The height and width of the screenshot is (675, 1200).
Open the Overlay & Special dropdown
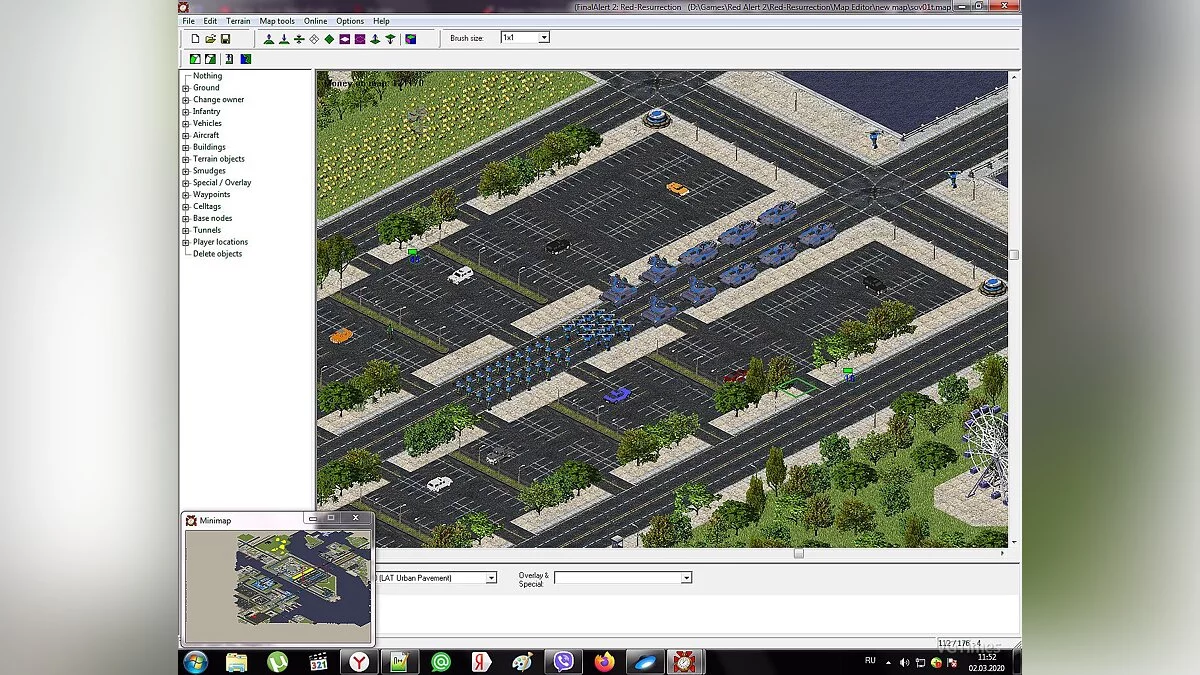[x=686, y=578]
